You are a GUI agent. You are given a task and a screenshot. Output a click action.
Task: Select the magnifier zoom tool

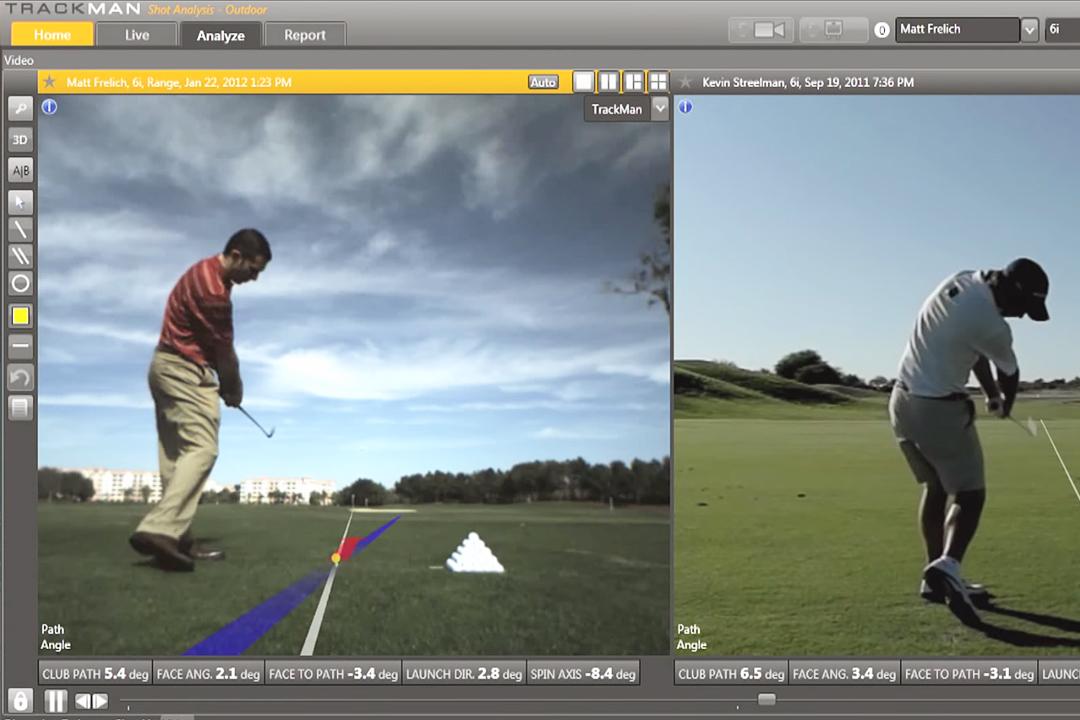pyautogui.click(x=21, y=108)
